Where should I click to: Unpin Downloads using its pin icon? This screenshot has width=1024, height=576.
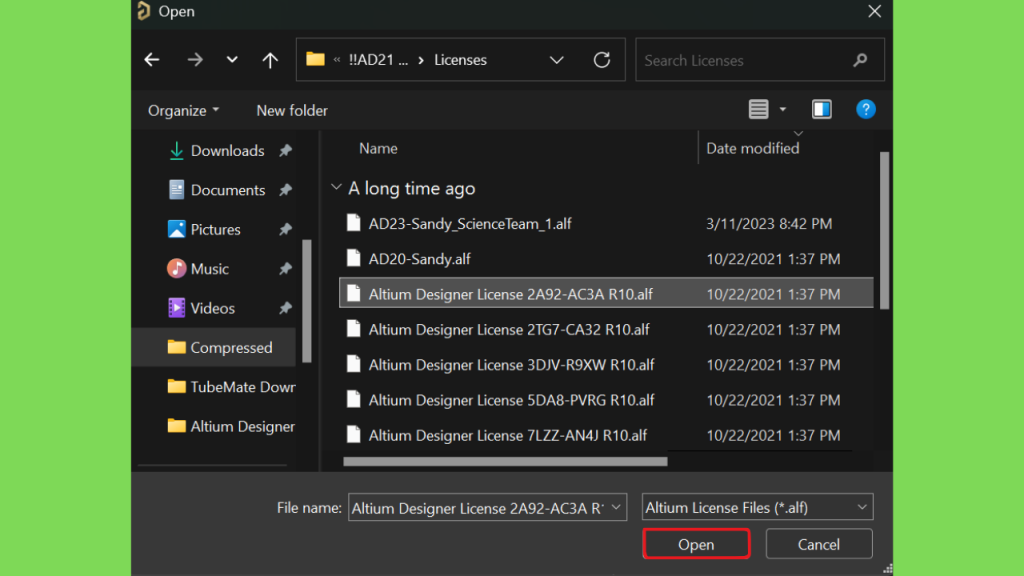point(285,151)
